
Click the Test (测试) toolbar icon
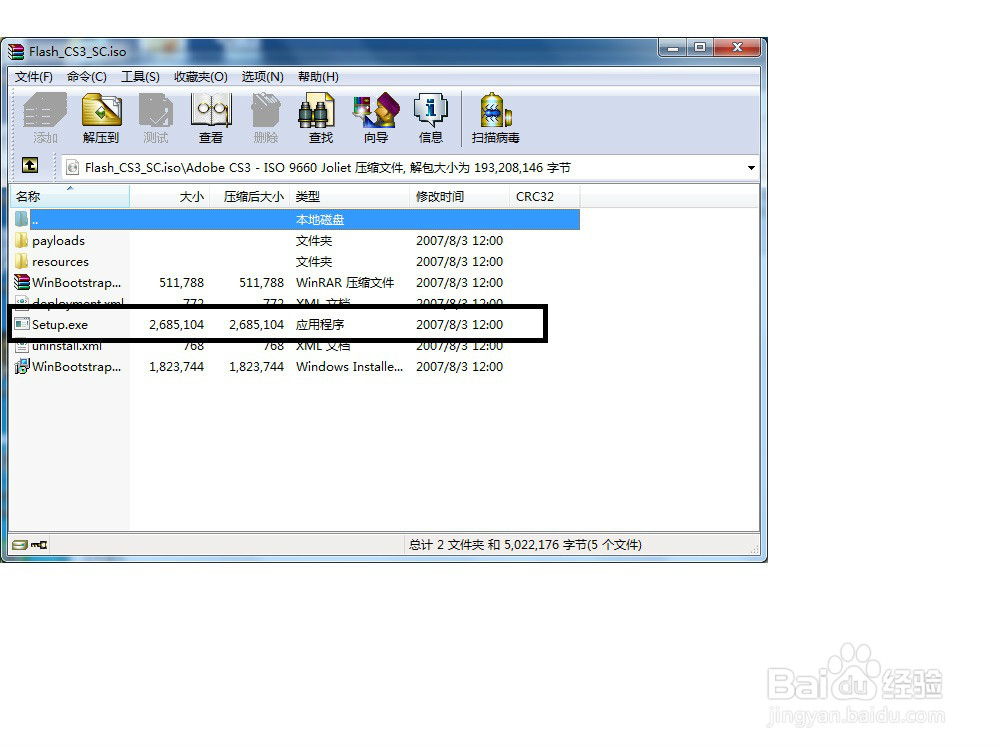[156, 118]
